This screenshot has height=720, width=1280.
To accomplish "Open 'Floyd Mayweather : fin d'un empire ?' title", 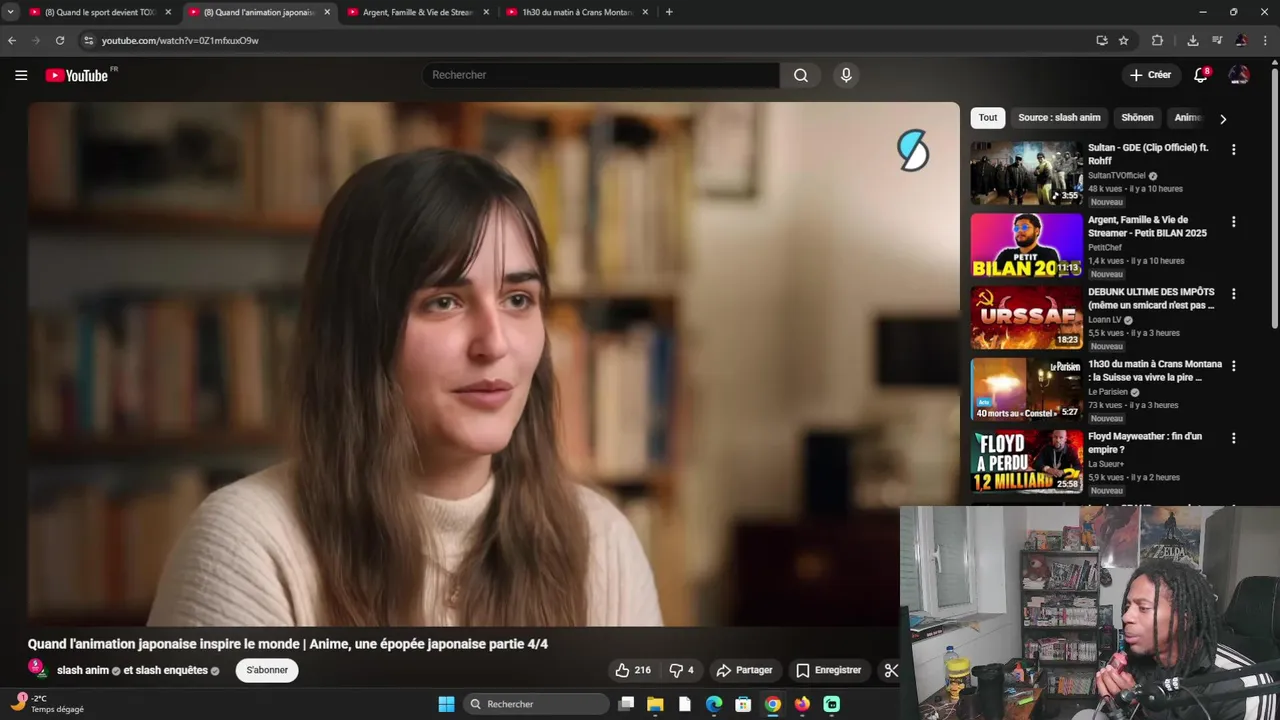I will [x=1145, y=443].
